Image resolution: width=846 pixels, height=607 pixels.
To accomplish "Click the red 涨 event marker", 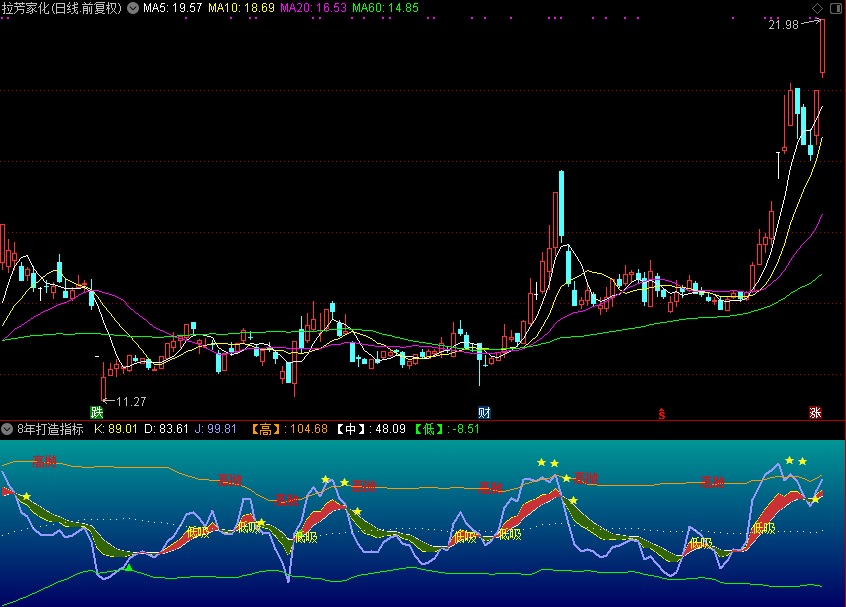I will (x=815, y=412).
